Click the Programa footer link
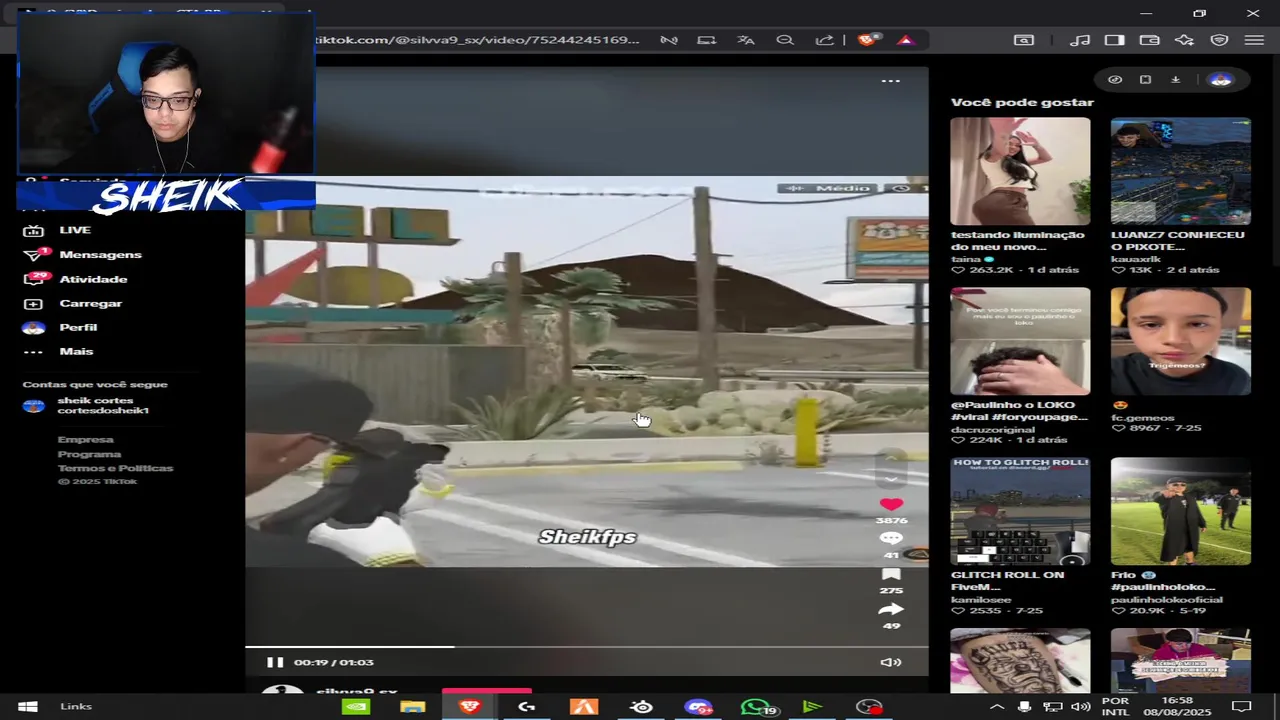Image resolution: width=1280 pixels, height=720 pixels. point(89,454)
